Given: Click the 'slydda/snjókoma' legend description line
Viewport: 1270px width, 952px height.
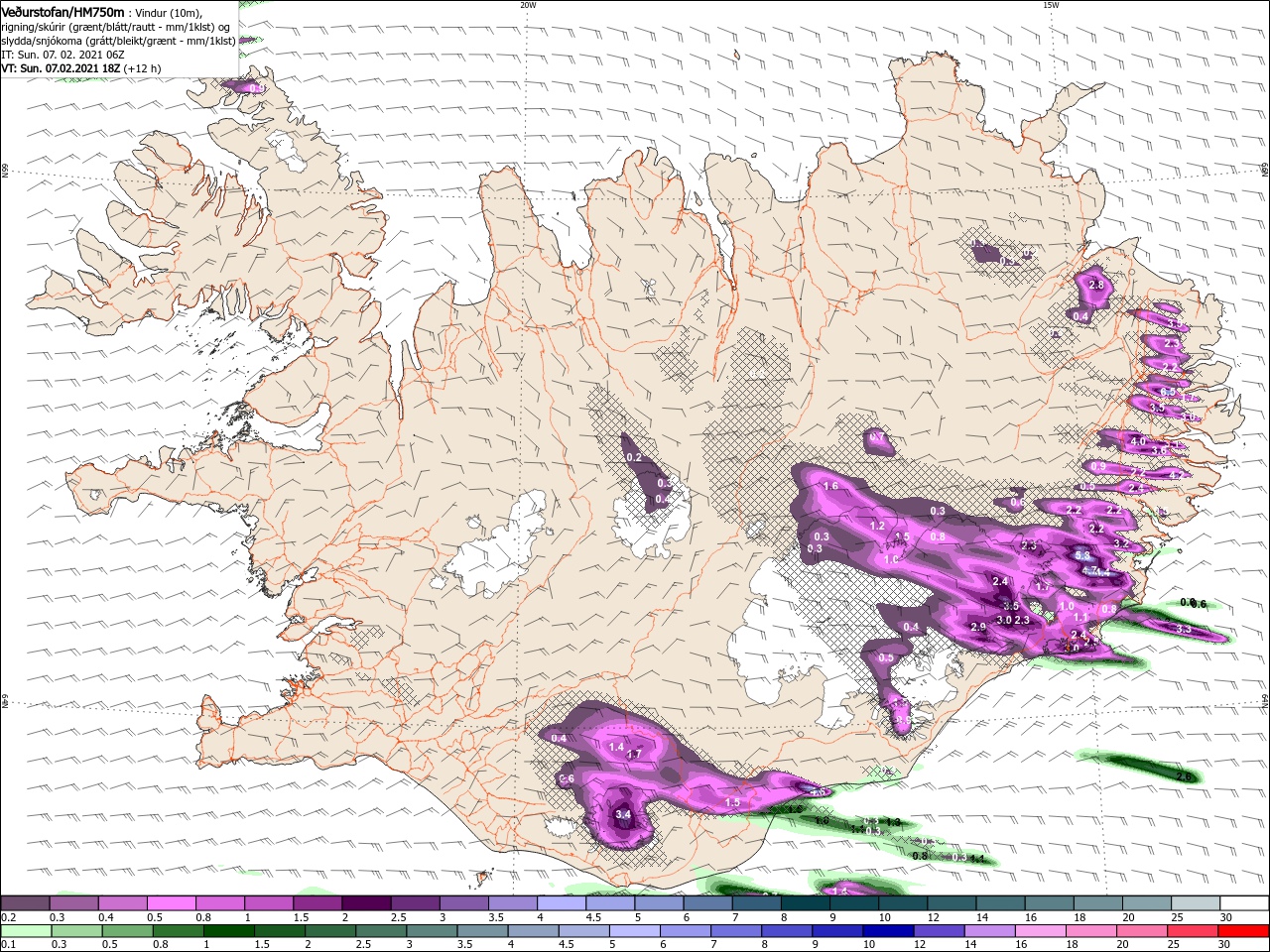Looking at the screenshot, I should point(118,41).
